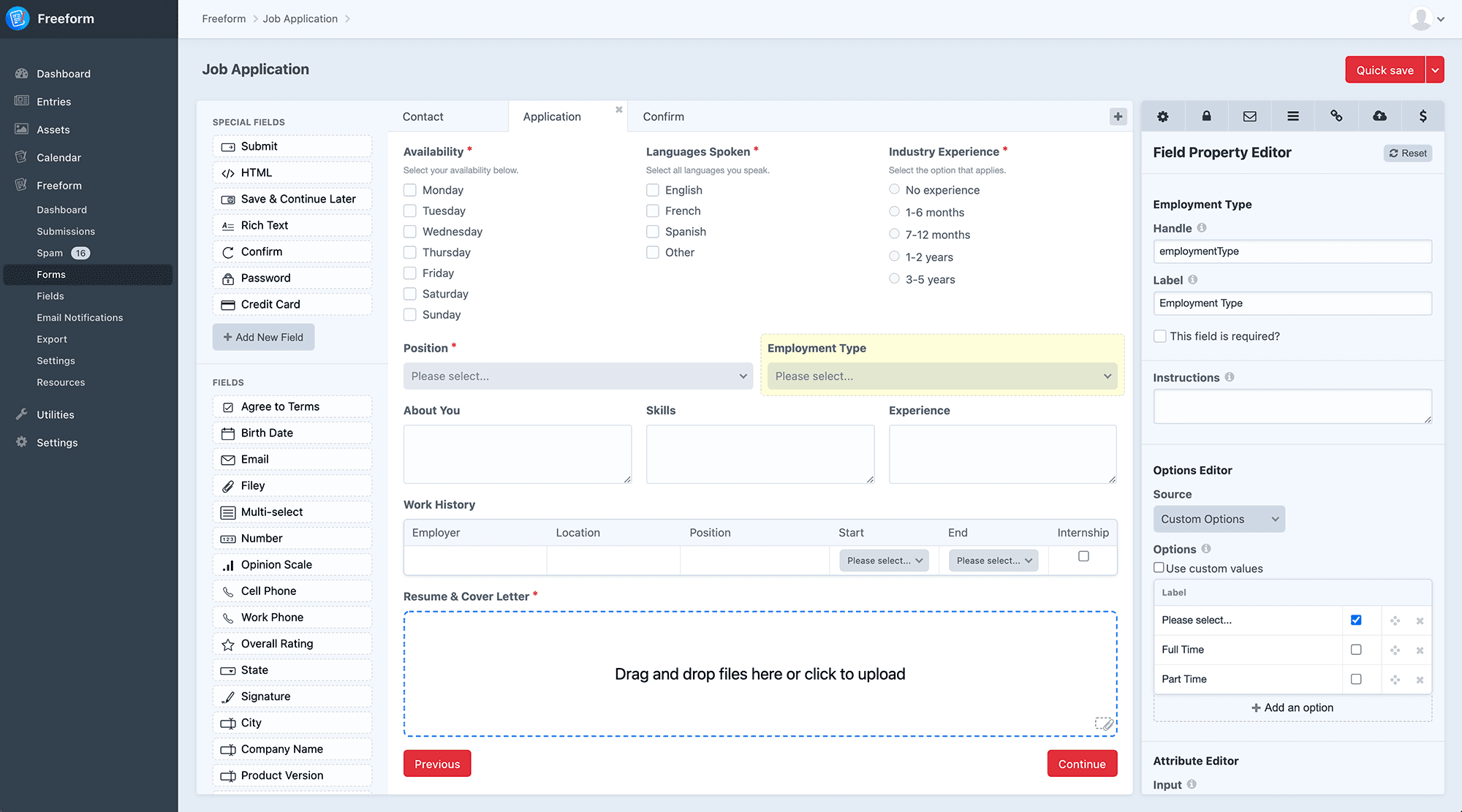Expand the Quick save dropdown arrow
The image size is (1462, 812).
(x=1435, y=69)
